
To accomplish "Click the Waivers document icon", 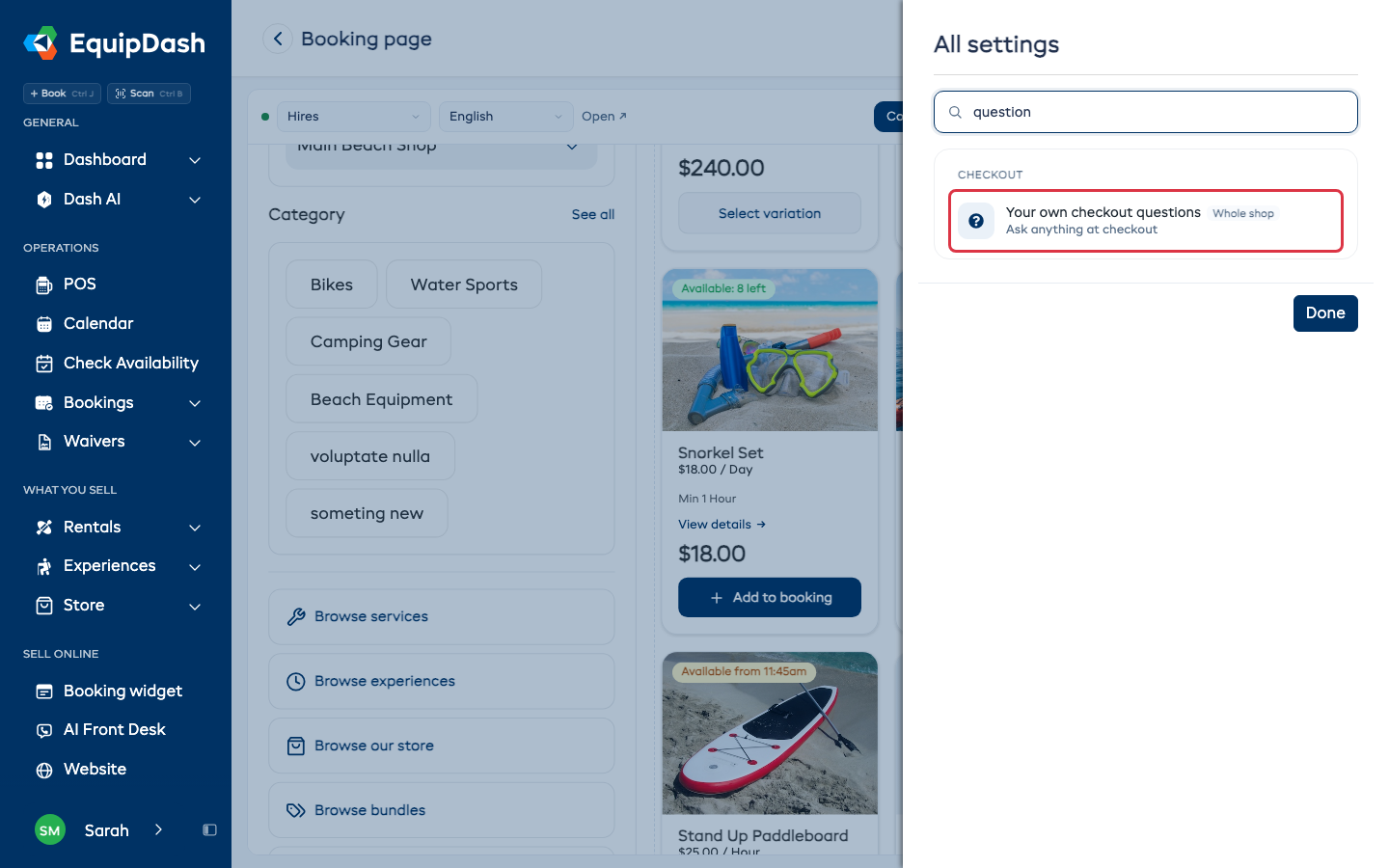I will 44,442.
